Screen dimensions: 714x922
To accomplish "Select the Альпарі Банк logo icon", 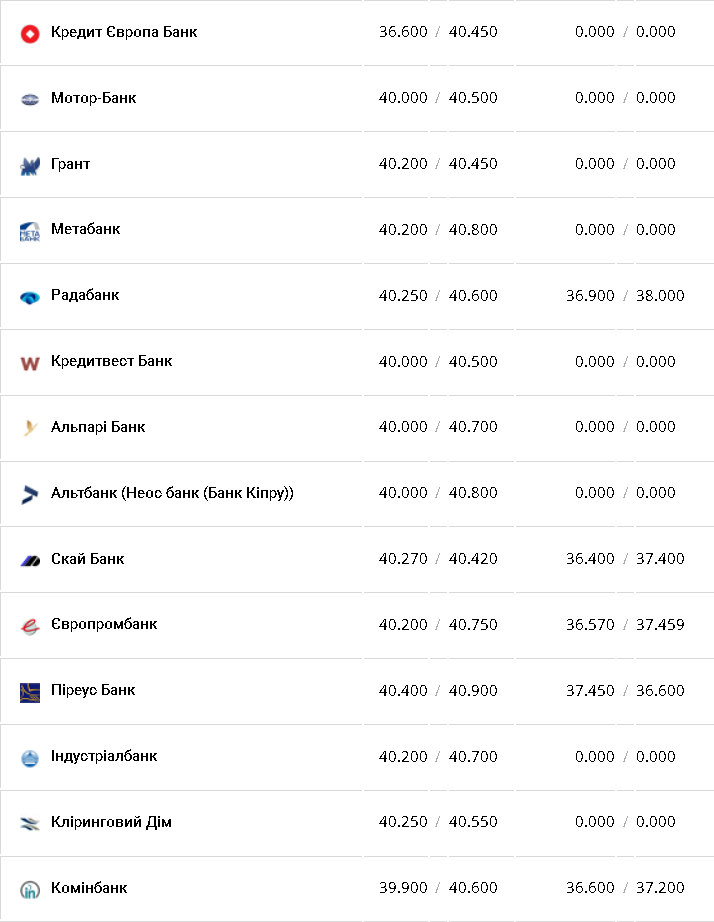I will pos(30,428).
